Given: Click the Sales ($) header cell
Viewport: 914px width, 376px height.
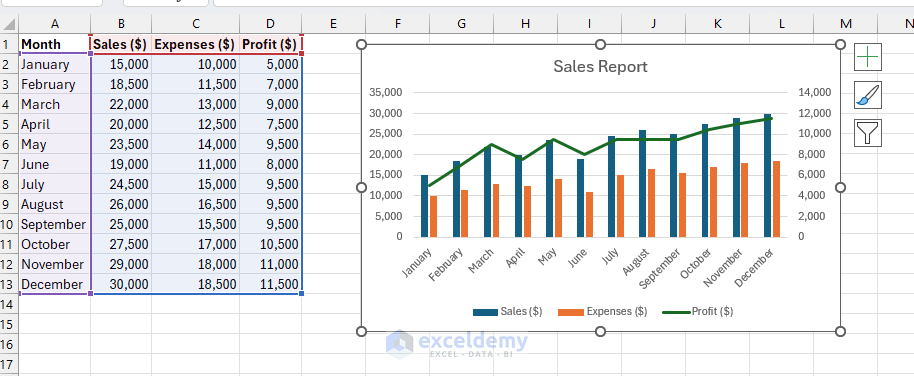Looking at the screenshot, I should pos(121,44).
